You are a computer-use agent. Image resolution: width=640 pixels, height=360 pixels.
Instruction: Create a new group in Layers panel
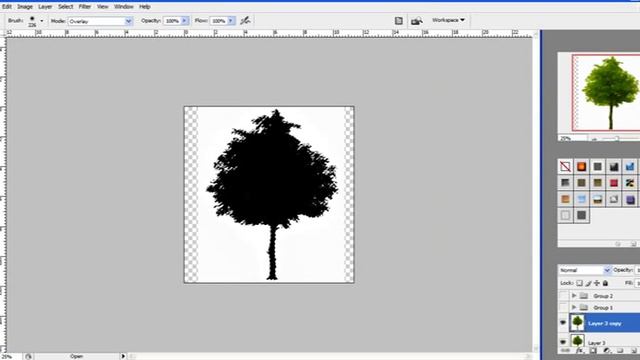pos(620,351)
